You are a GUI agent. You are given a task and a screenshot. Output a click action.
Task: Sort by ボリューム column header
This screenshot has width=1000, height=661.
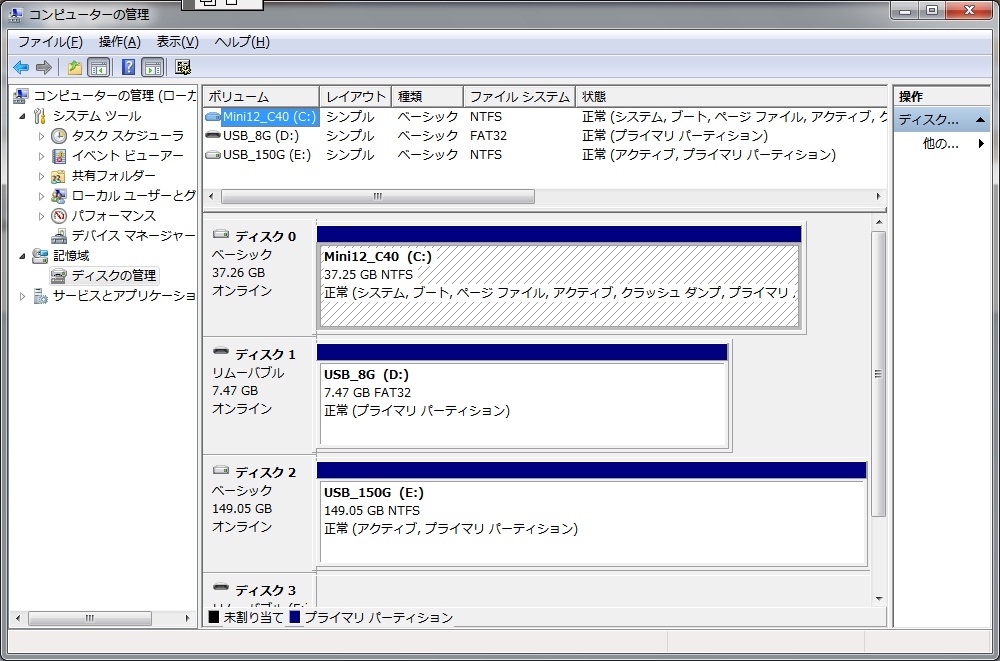pyautogui.click(x=261, y=97)
